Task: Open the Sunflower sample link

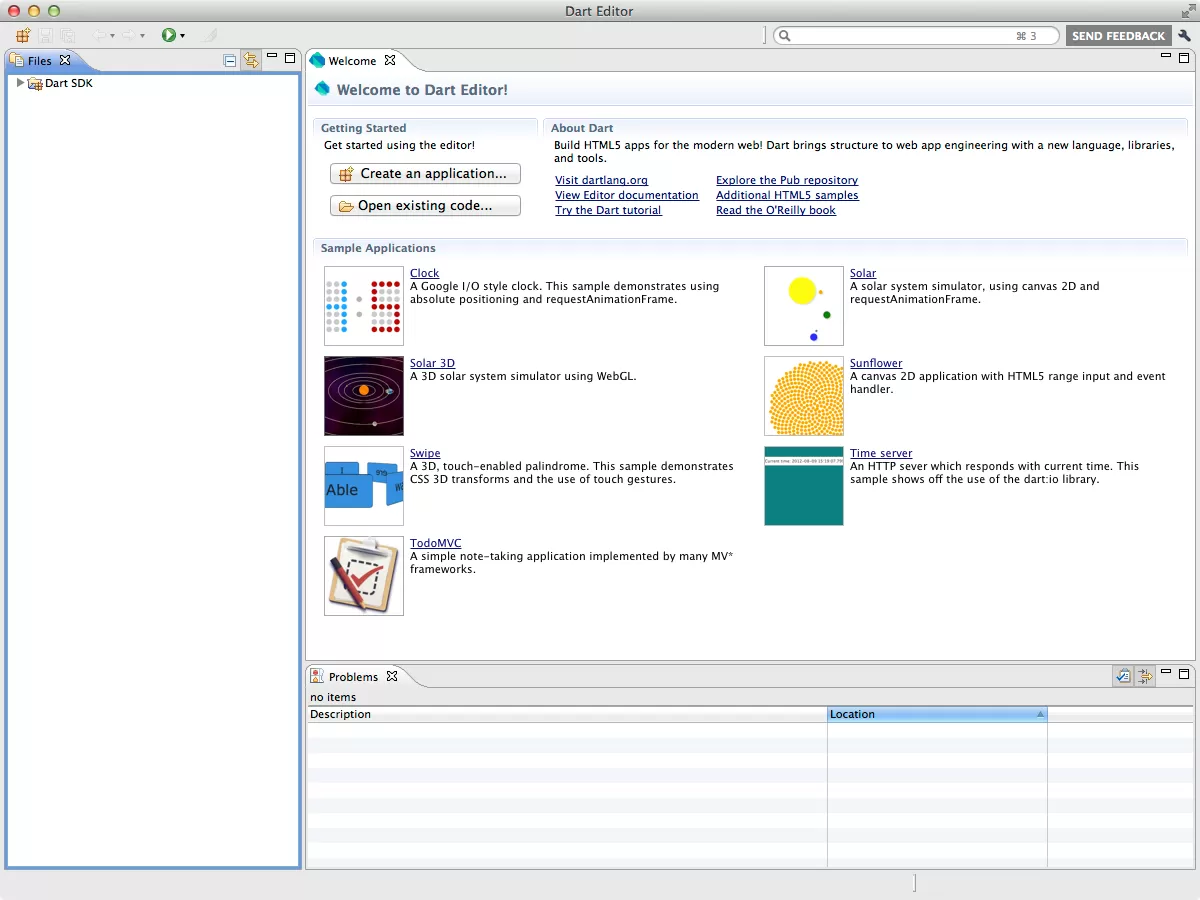Action: pos(876,363)
